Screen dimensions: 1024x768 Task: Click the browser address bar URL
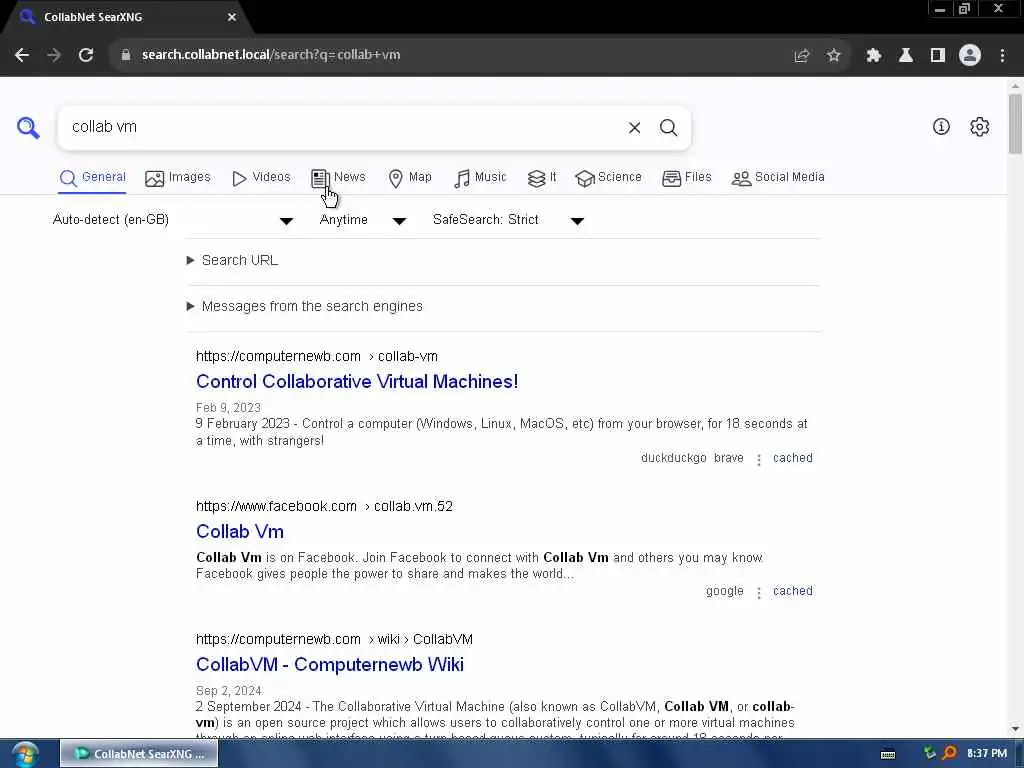coord(271,55)
